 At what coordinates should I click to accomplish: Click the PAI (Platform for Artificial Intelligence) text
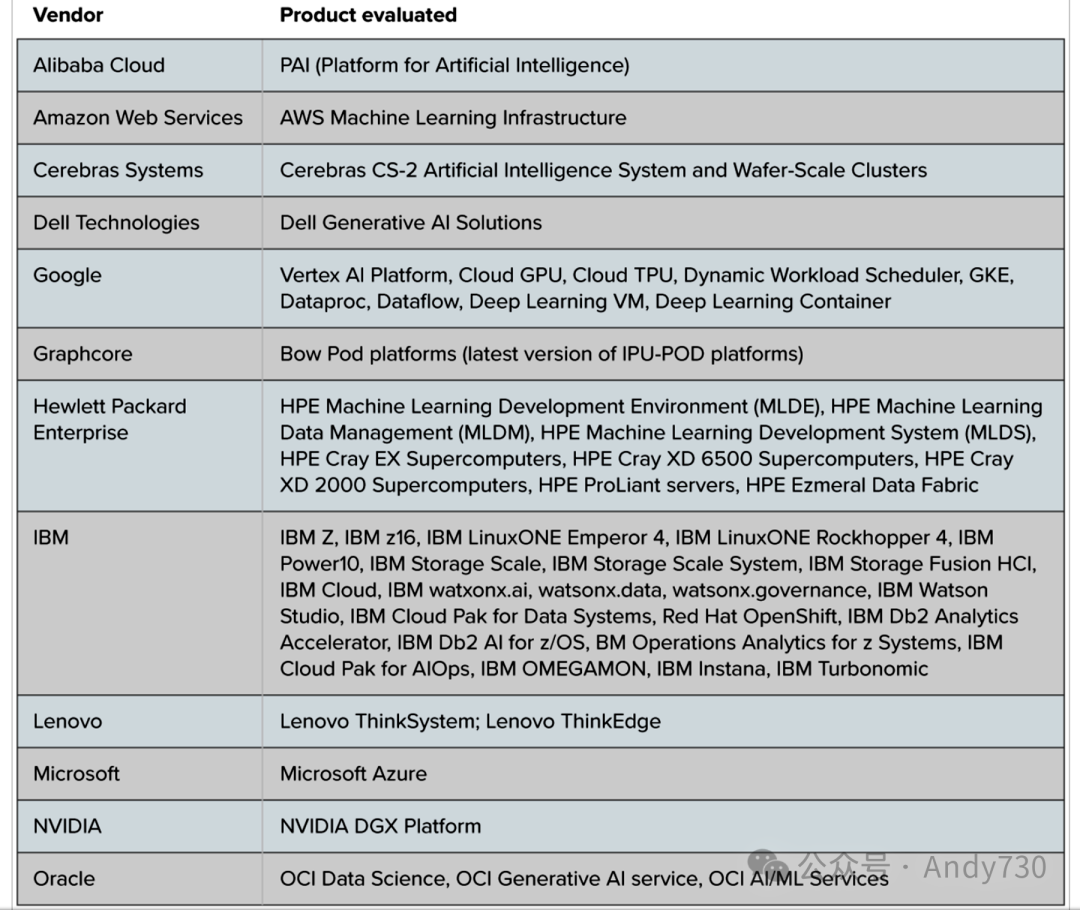point(455,65)
